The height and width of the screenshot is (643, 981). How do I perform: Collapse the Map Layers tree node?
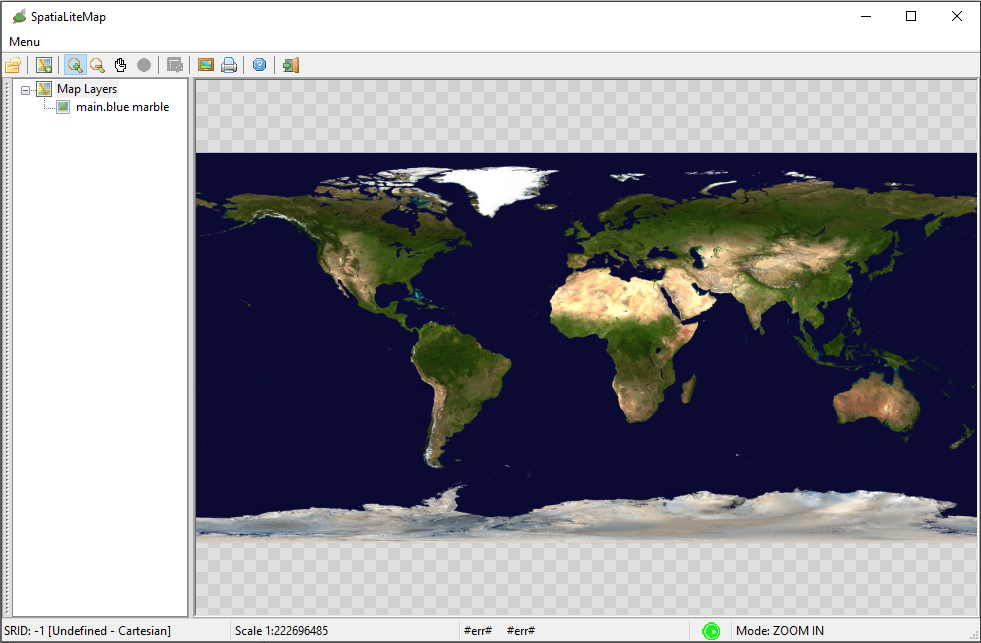pyautogui.click(x=25, y=90)
